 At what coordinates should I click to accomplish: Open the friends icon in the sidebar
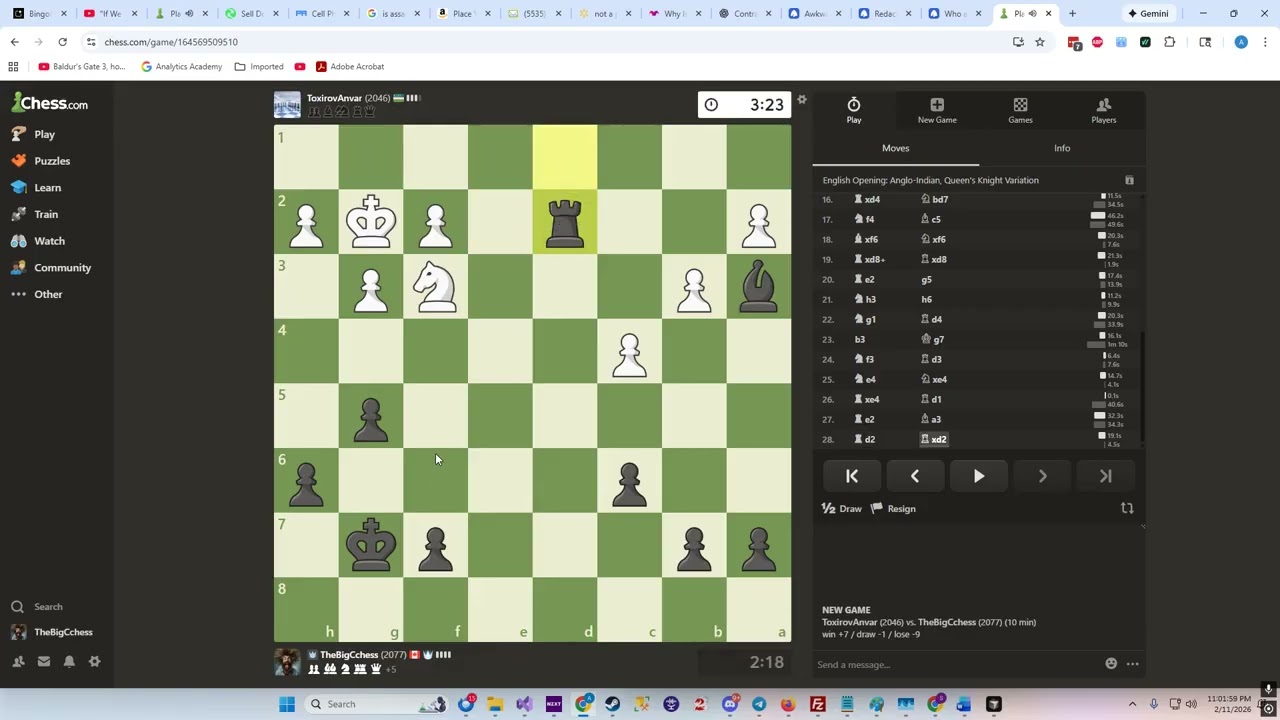[x=18, y=661]
